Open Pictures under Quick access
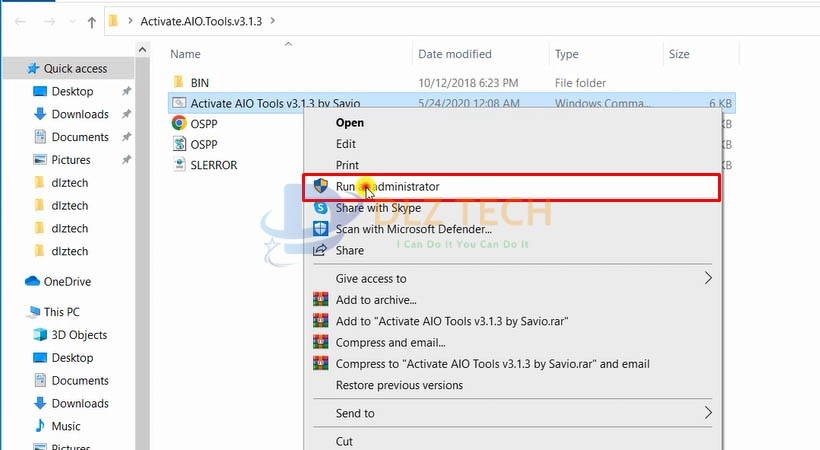Image resolution: width=820 pixels, height=450 pixels. [71, 160]
